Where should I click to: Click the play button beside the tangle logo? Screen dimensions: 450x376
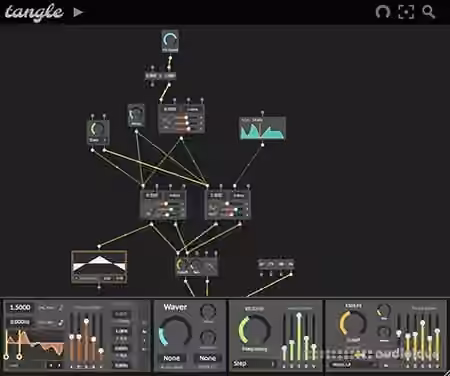click(78, 12)
